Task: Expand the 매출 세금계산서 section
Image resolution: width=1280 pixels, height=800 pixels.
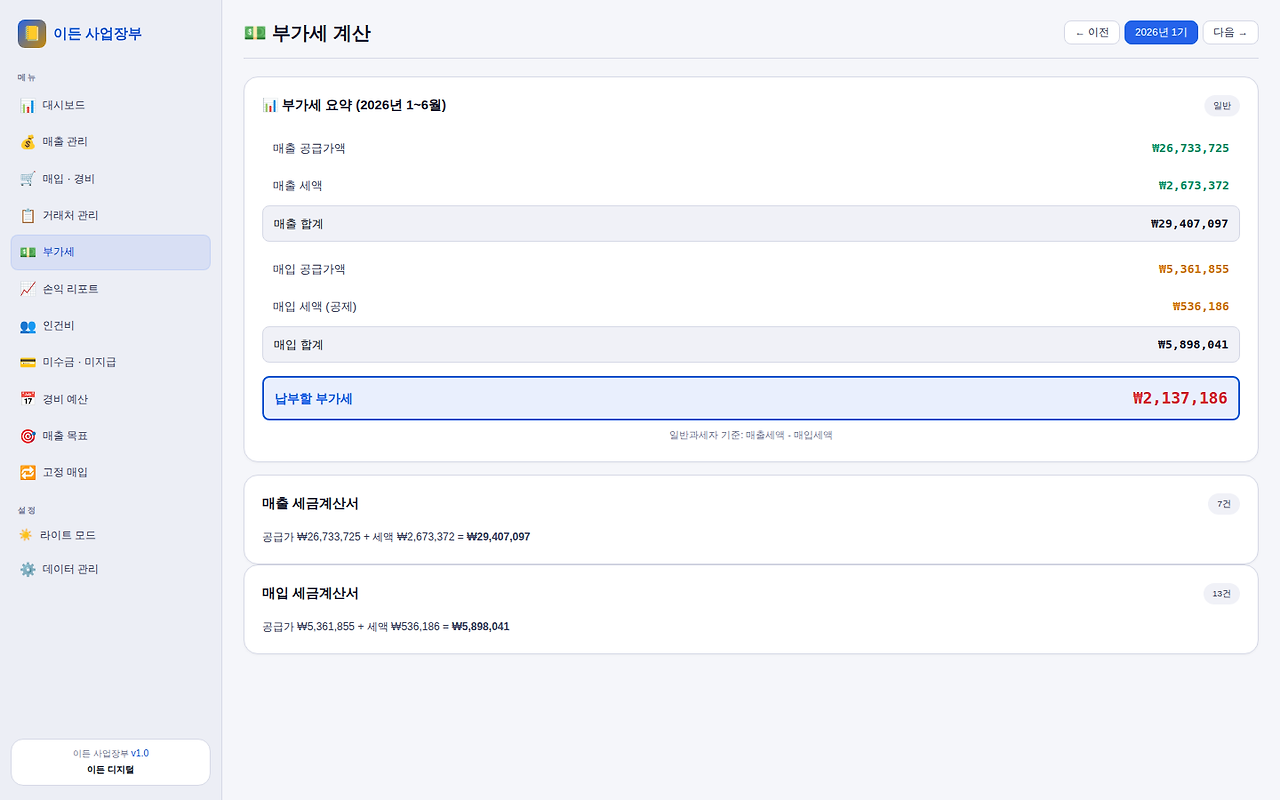Action: [750, 519]
